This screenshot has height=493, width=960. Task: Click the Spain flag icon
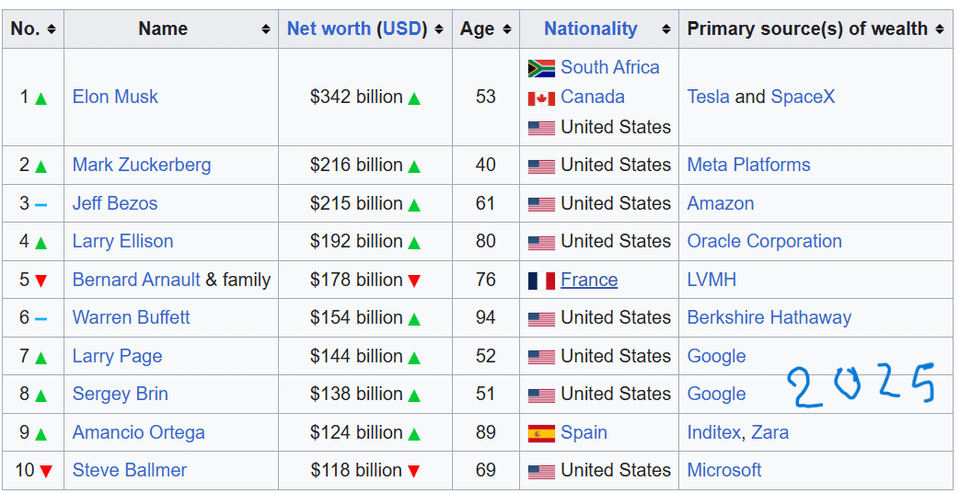tap(541, 433)
